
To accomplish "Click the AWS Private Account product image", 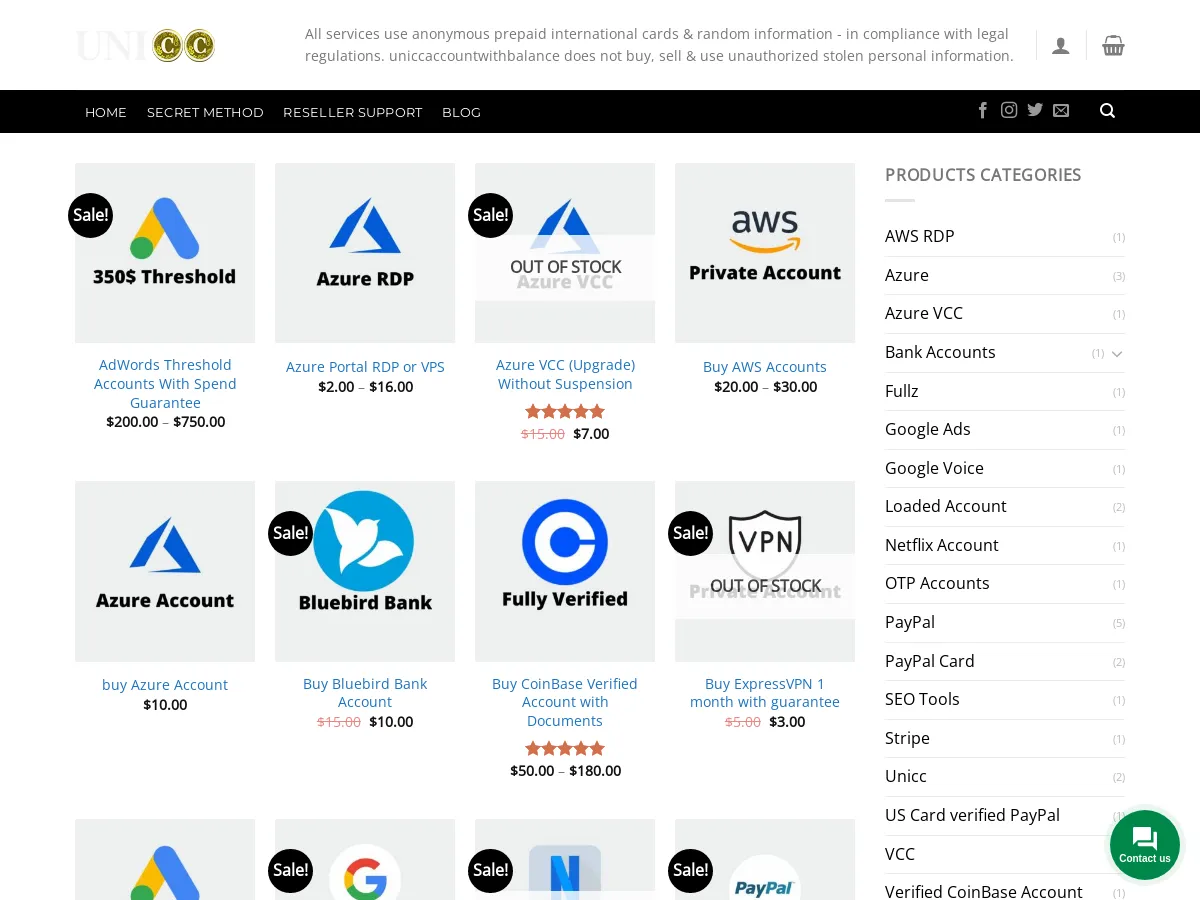I will click(765, 253).
